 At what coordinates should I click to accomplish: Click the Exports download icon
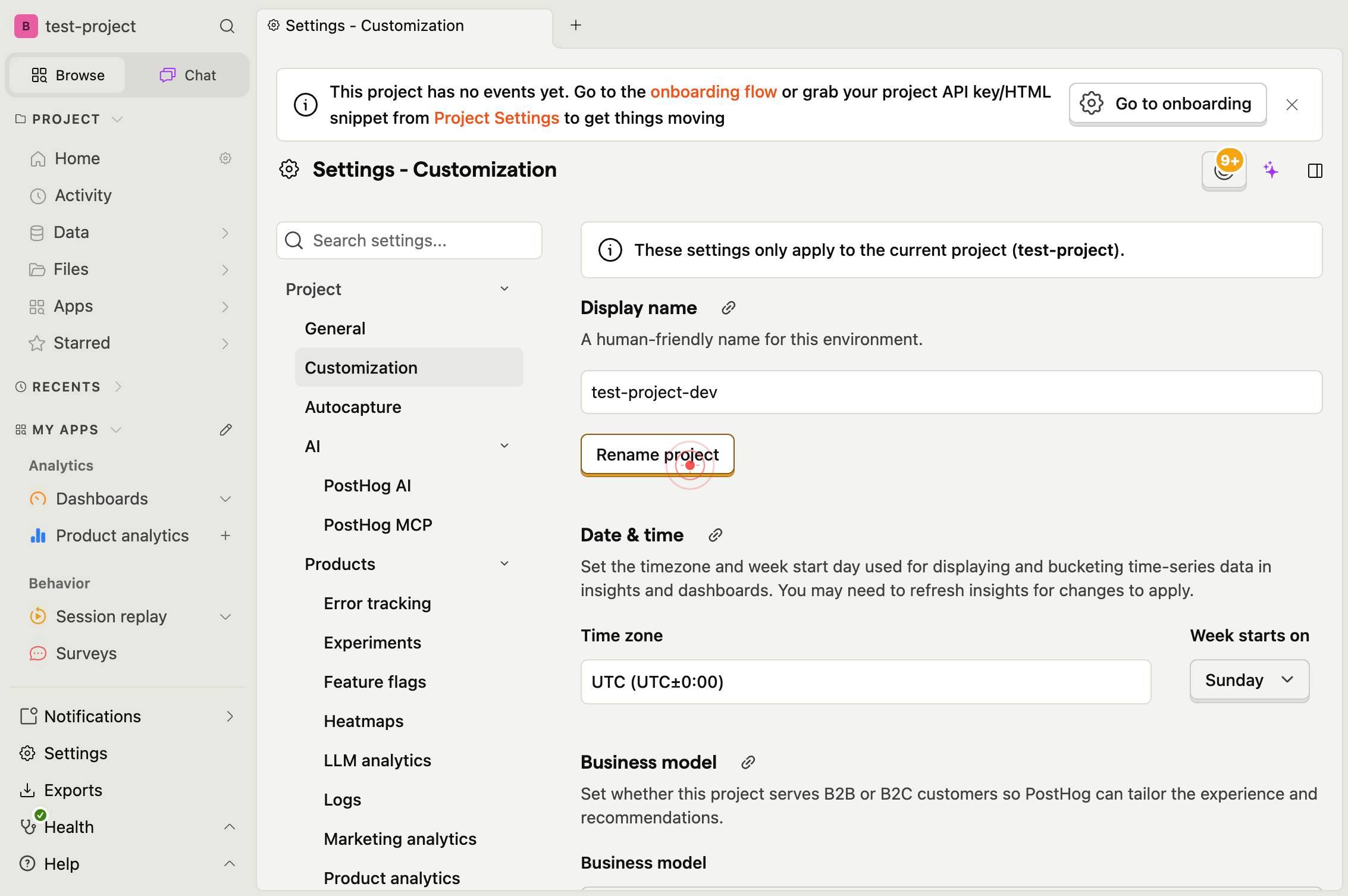point(27,790)
